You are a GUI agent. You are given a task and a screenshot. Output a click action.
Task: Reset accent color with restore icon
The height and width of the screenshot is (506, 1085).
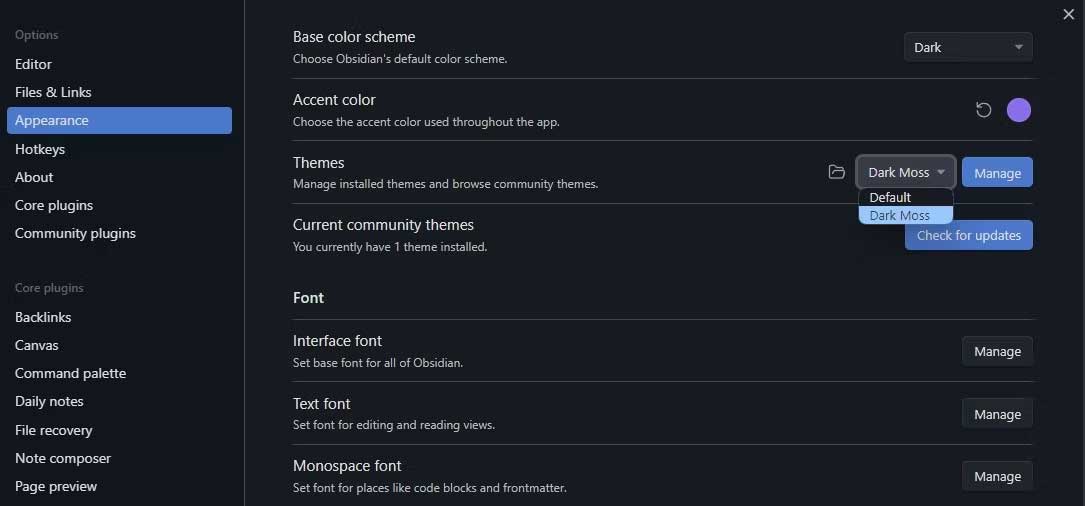(x=983, y=110)
